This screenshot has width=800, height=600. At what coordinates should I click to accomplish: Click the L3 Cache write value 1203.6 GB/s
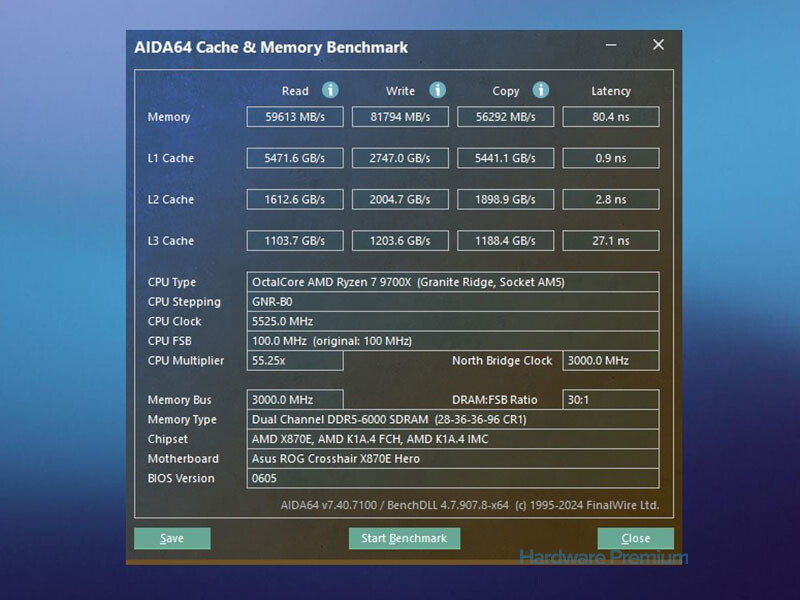400,241
